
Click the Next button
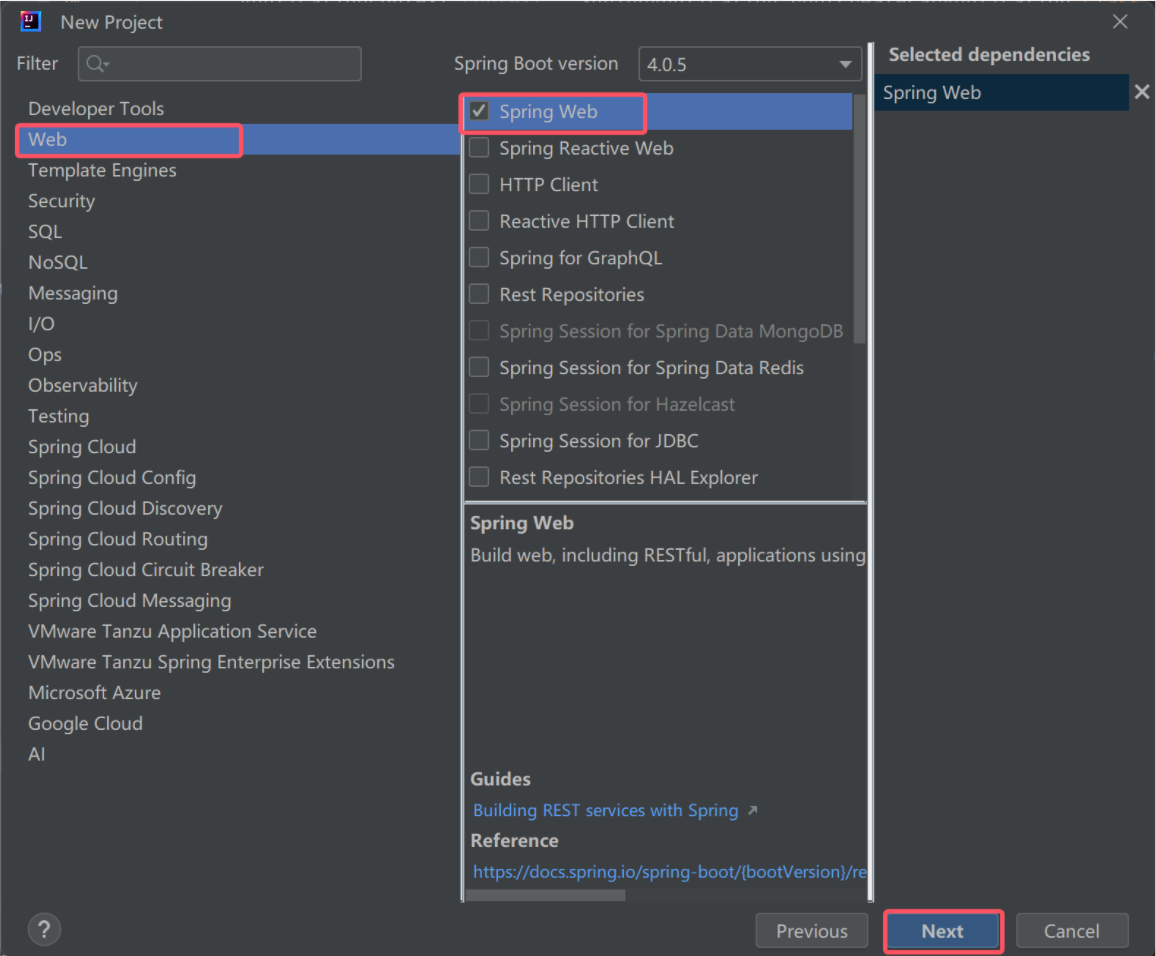(943, 931)
